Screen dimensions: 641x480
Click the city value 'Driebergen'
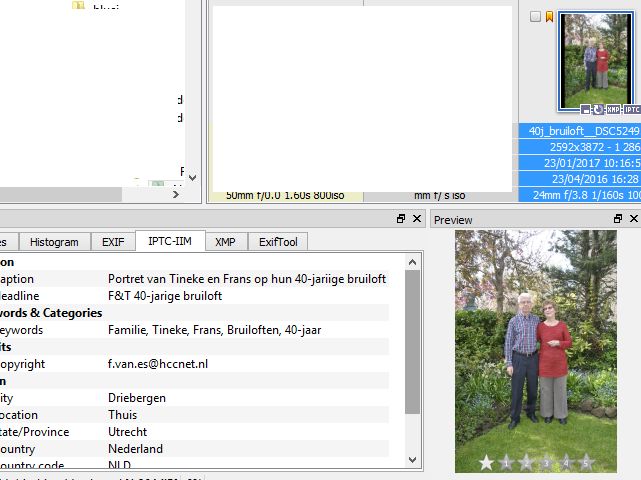point(137,398)
